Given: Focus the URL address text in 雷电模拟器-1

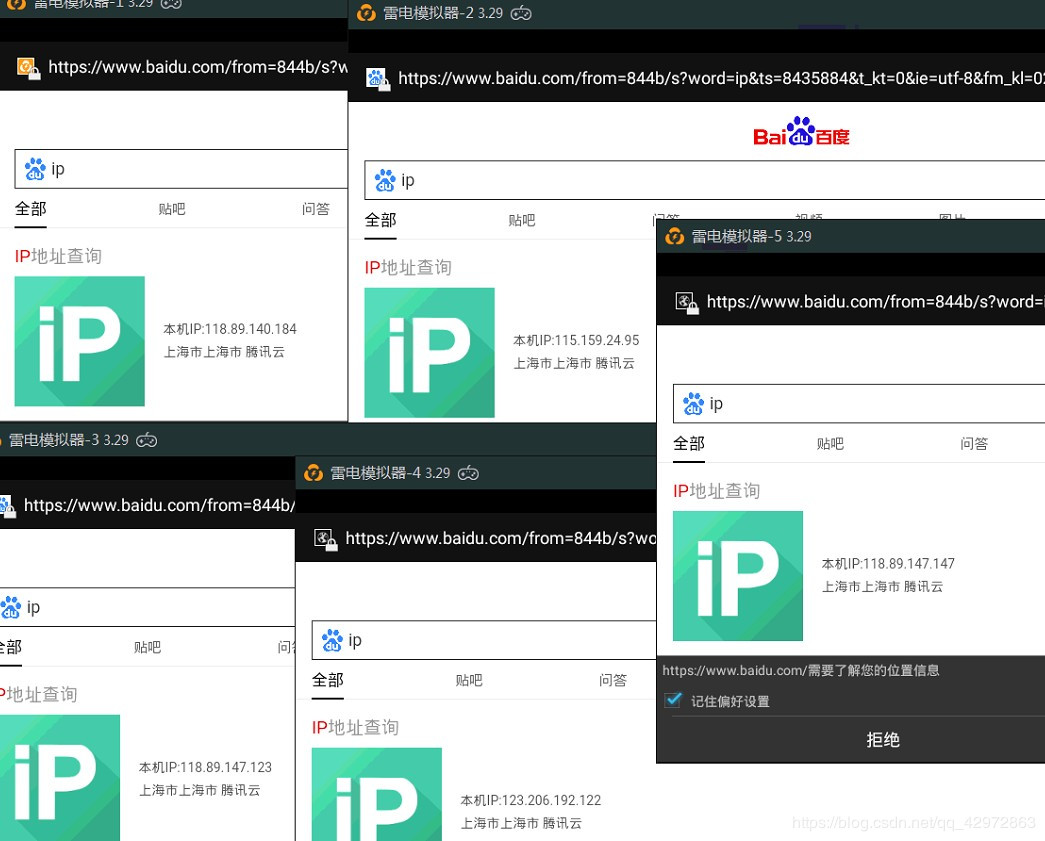Looking at the screenshot, I should click(x=198, y=67).
